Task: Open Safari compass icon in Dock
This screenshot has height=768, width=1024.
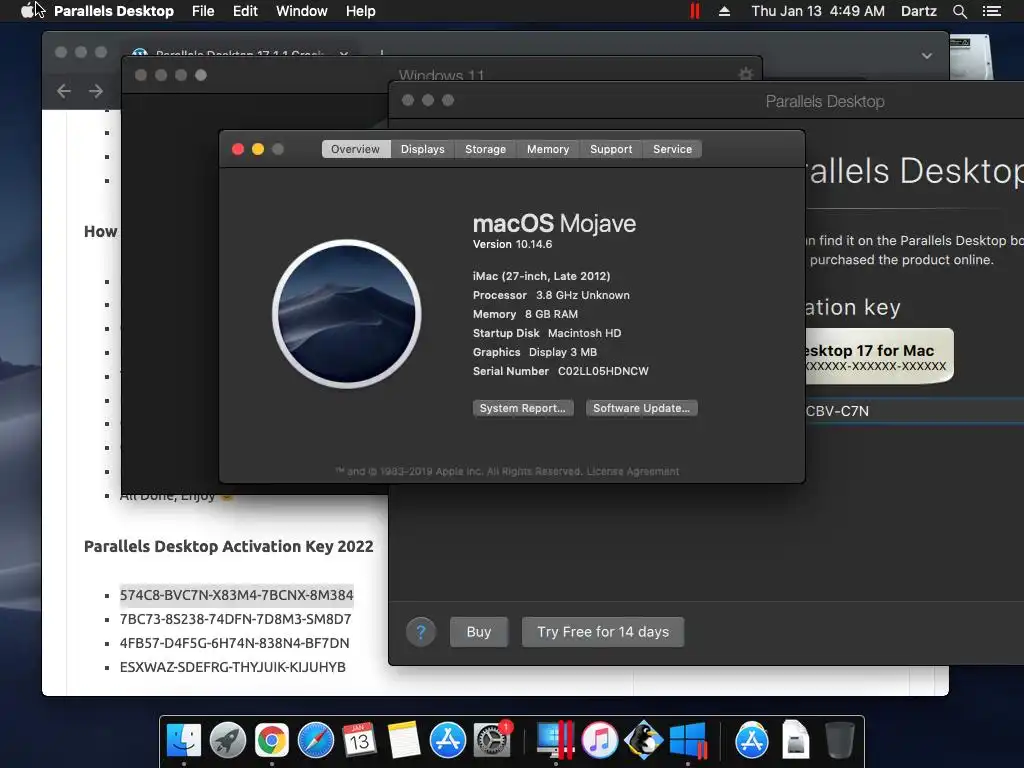Action: coord(315,740)
